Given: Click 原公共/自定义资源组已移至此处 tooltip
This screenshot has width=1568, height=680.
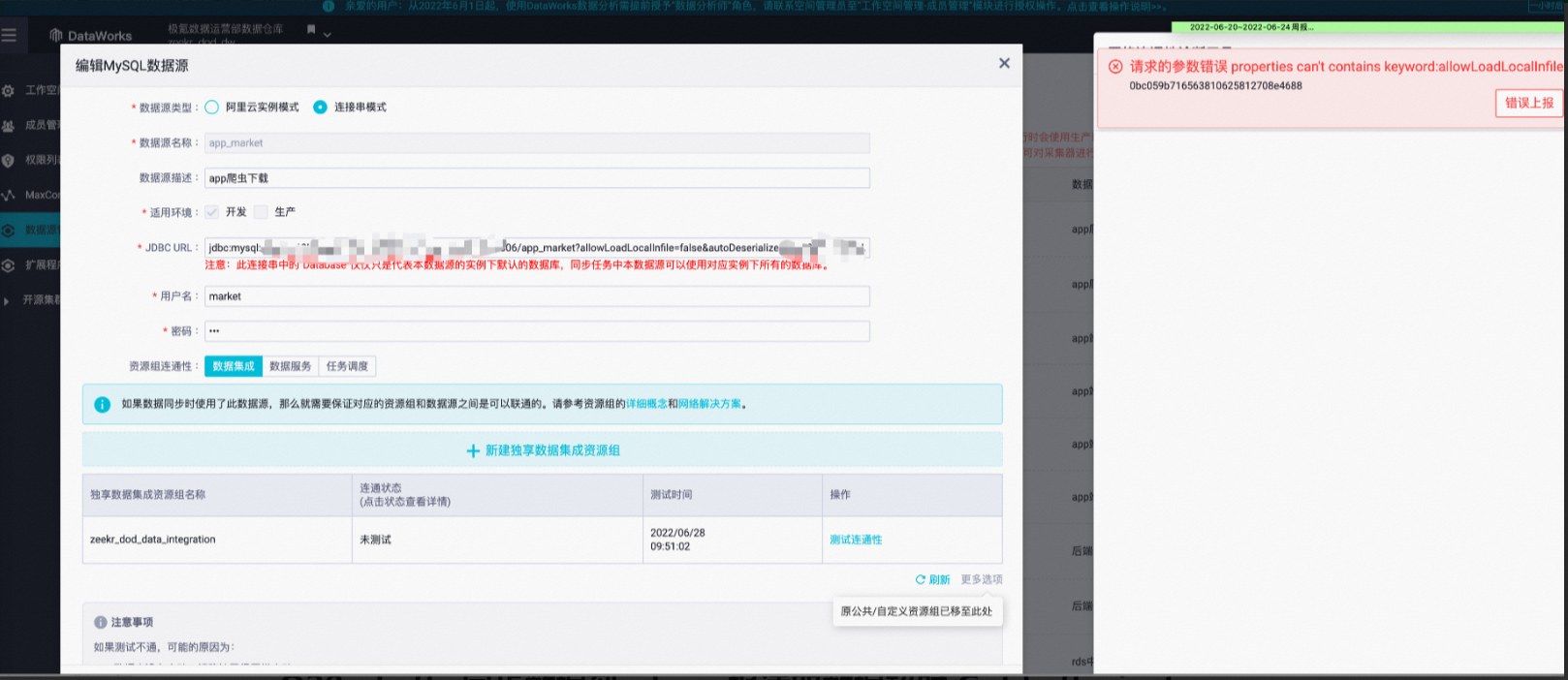Looking at the screenshot, I should click(x=917, y=611).
